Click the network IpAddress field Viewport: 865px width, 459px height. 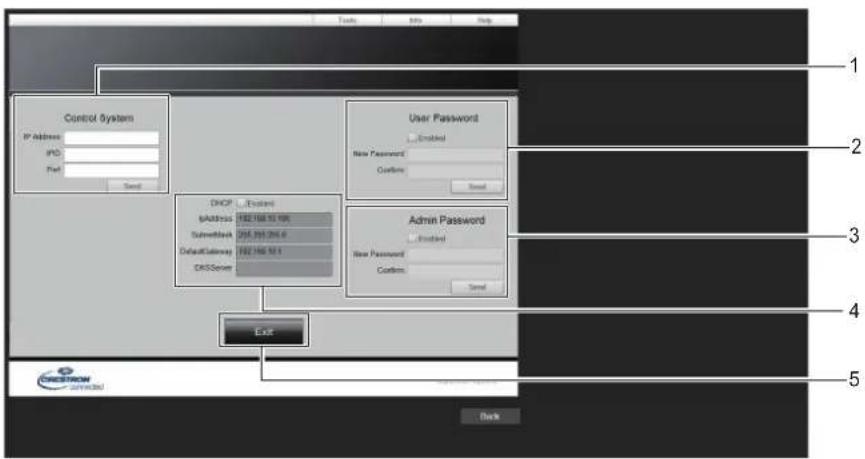(x=284, y=219)
